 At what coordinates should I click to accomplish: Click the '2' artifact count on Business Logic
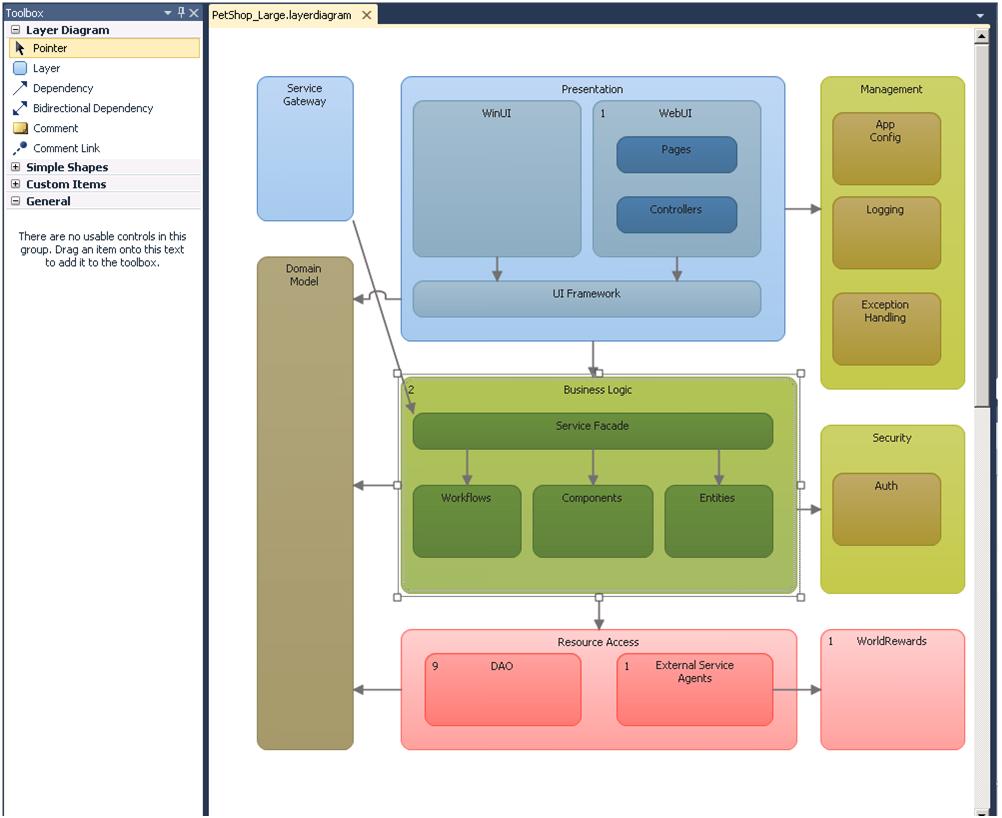coord(411,390)
